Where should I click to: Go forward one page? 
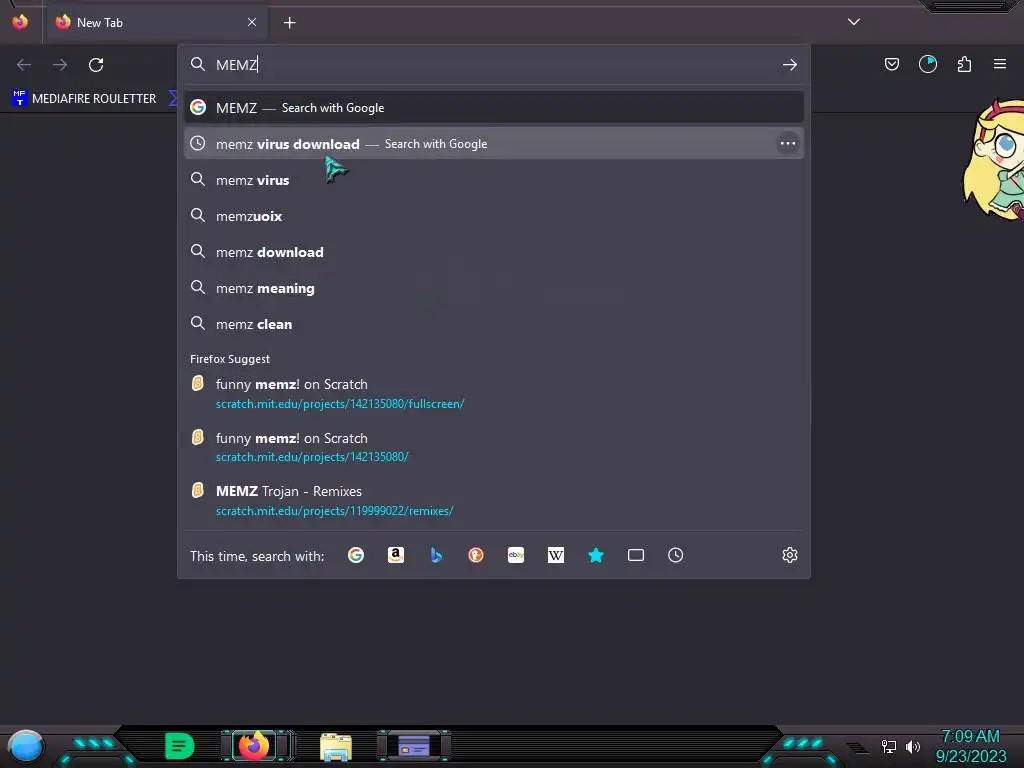coord(60,65)
